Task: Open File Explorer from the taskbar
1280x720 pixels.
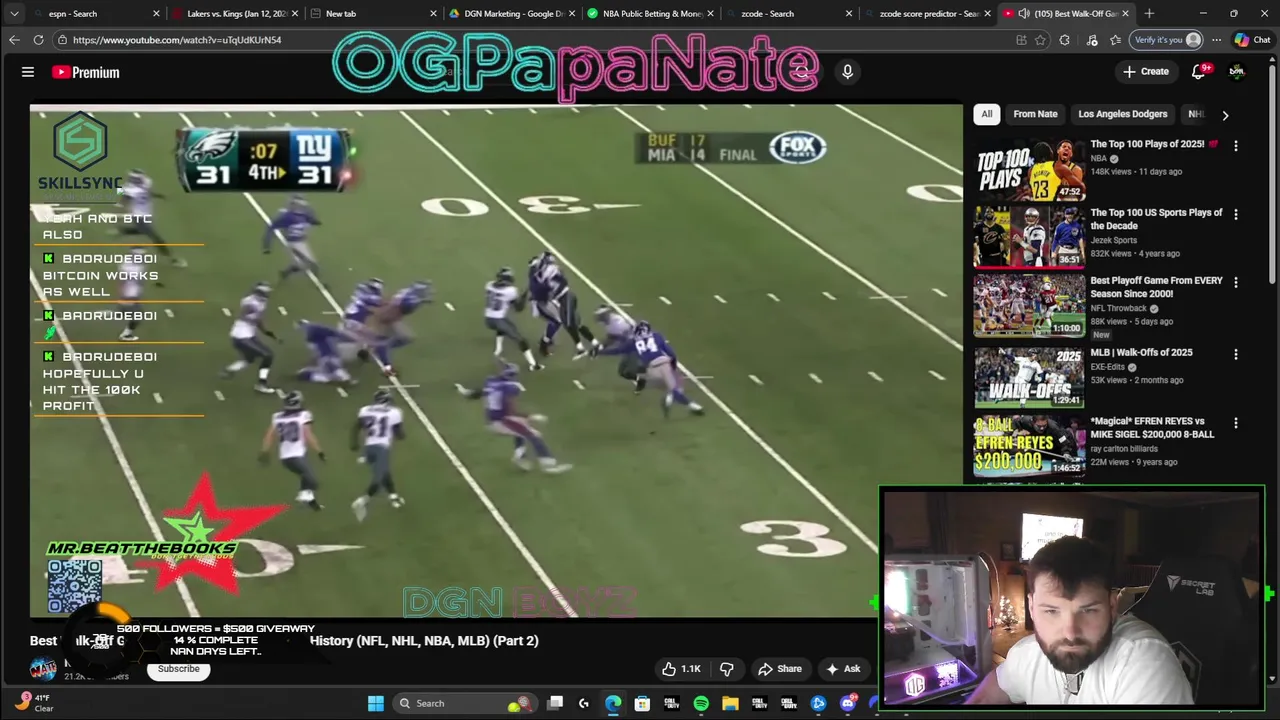Action: 730,704
